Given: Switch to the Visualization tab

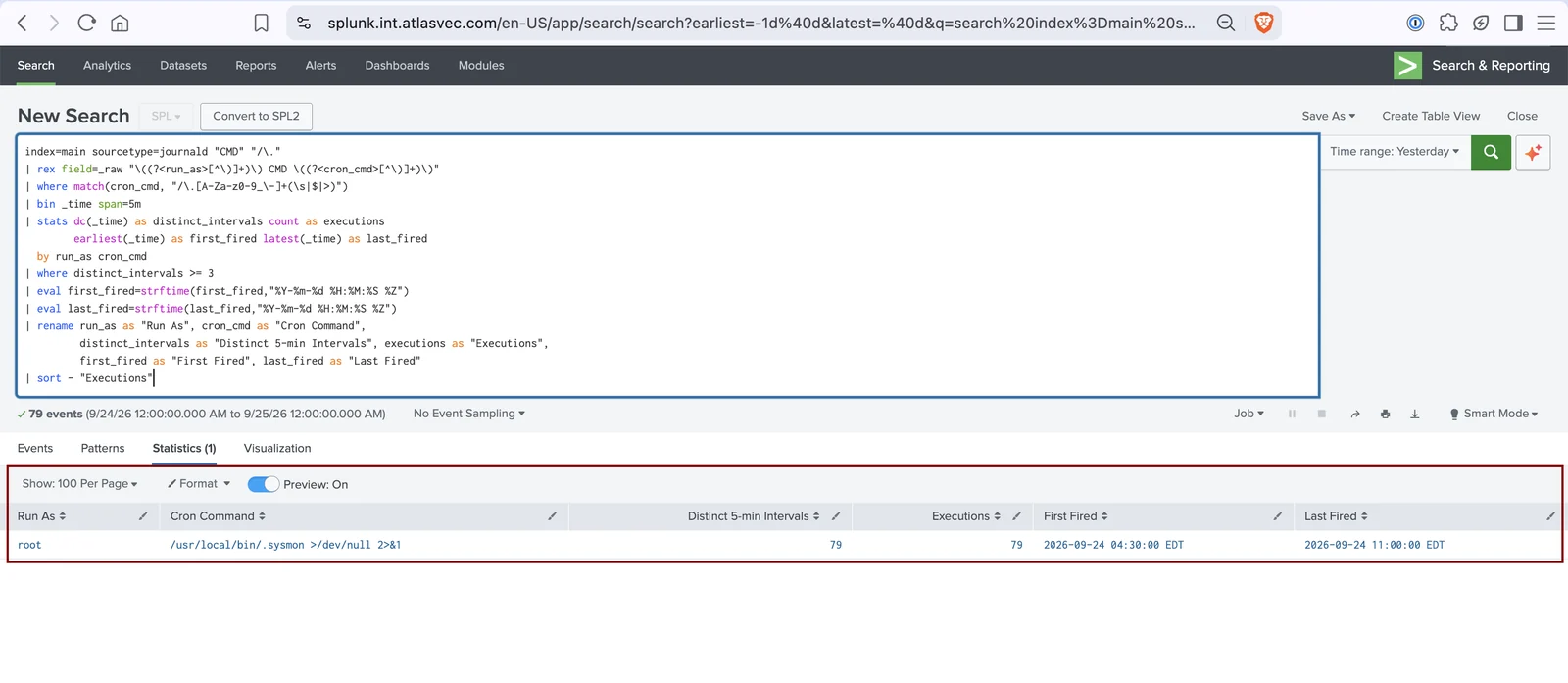Looking at the screenshot, I should tap(277, 449).
